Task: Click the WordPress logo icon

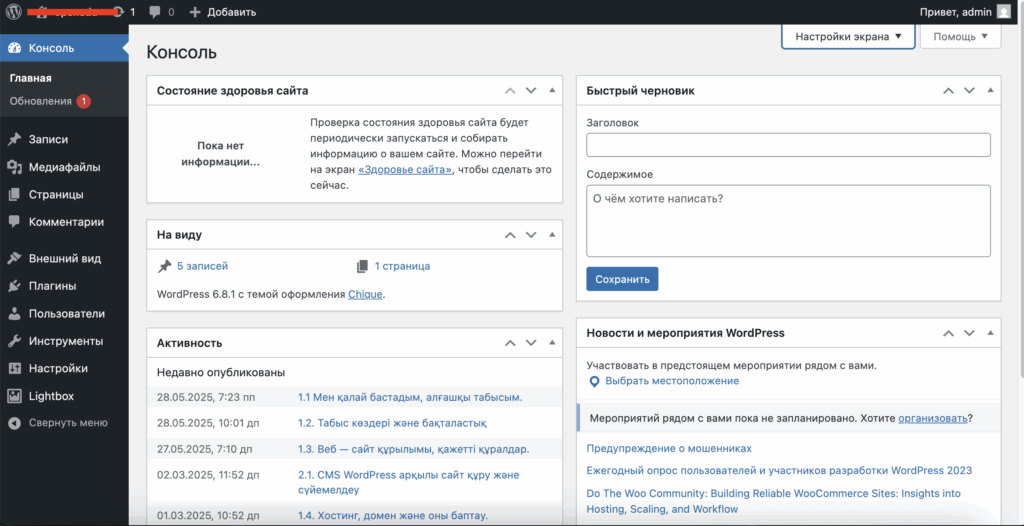Action: click(13, 12)
